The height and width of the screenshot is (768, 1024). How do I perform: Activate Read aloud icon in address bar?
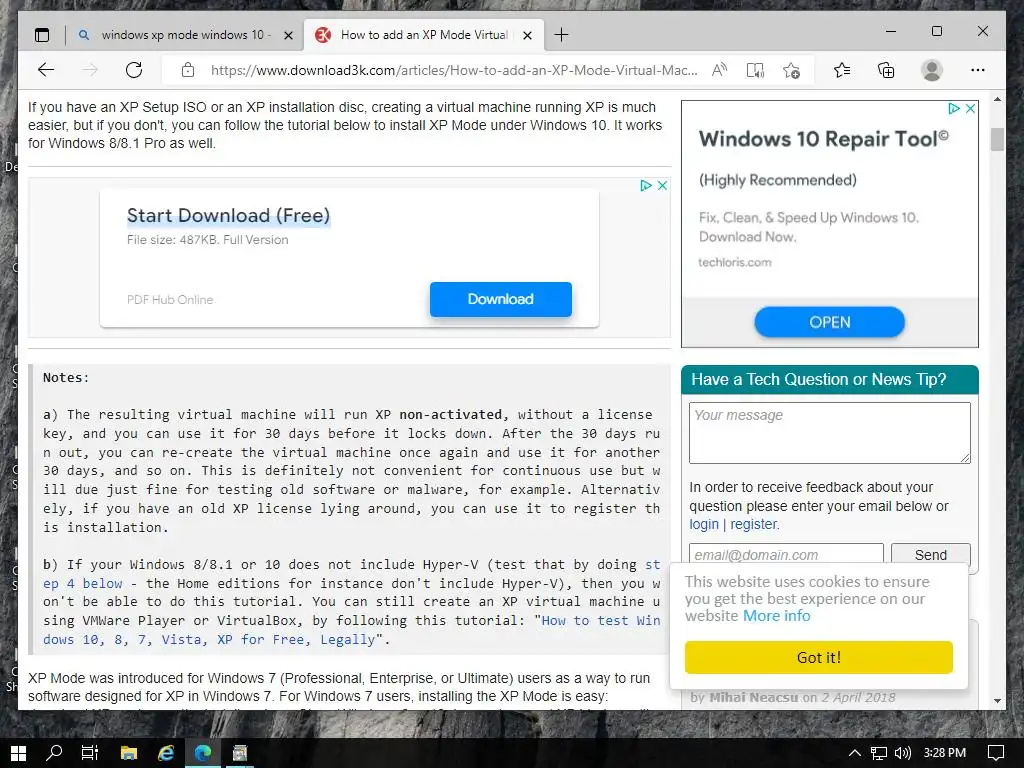719,70
